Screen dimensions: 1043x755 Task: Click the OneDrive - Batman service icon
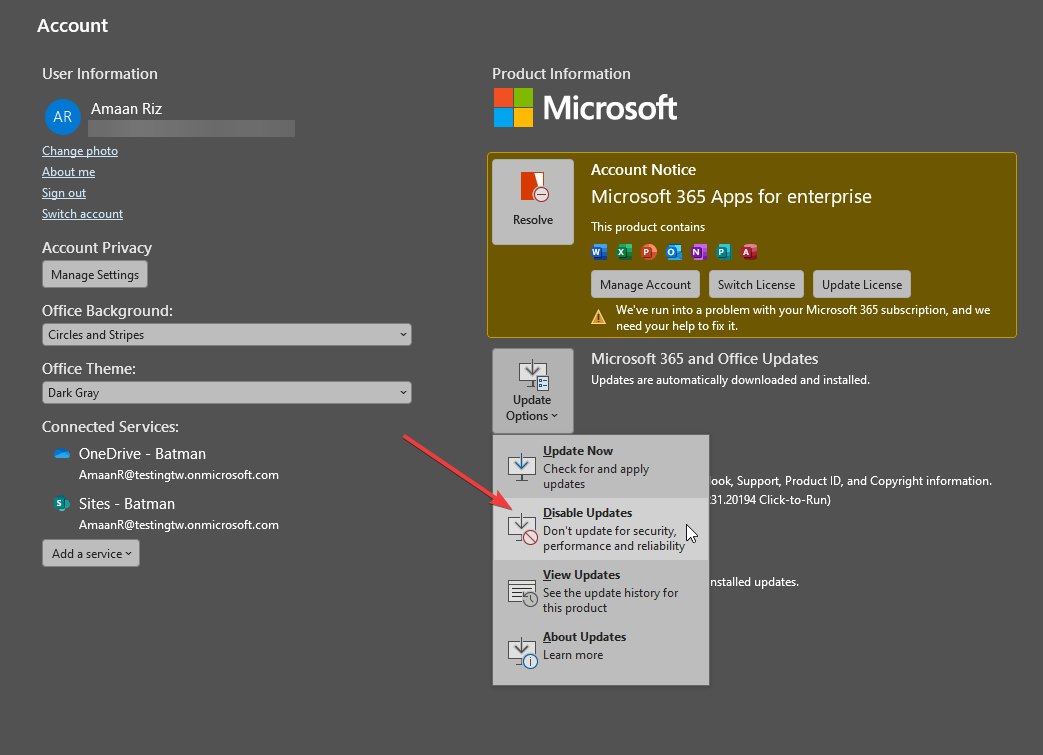(x=59, y=455)
